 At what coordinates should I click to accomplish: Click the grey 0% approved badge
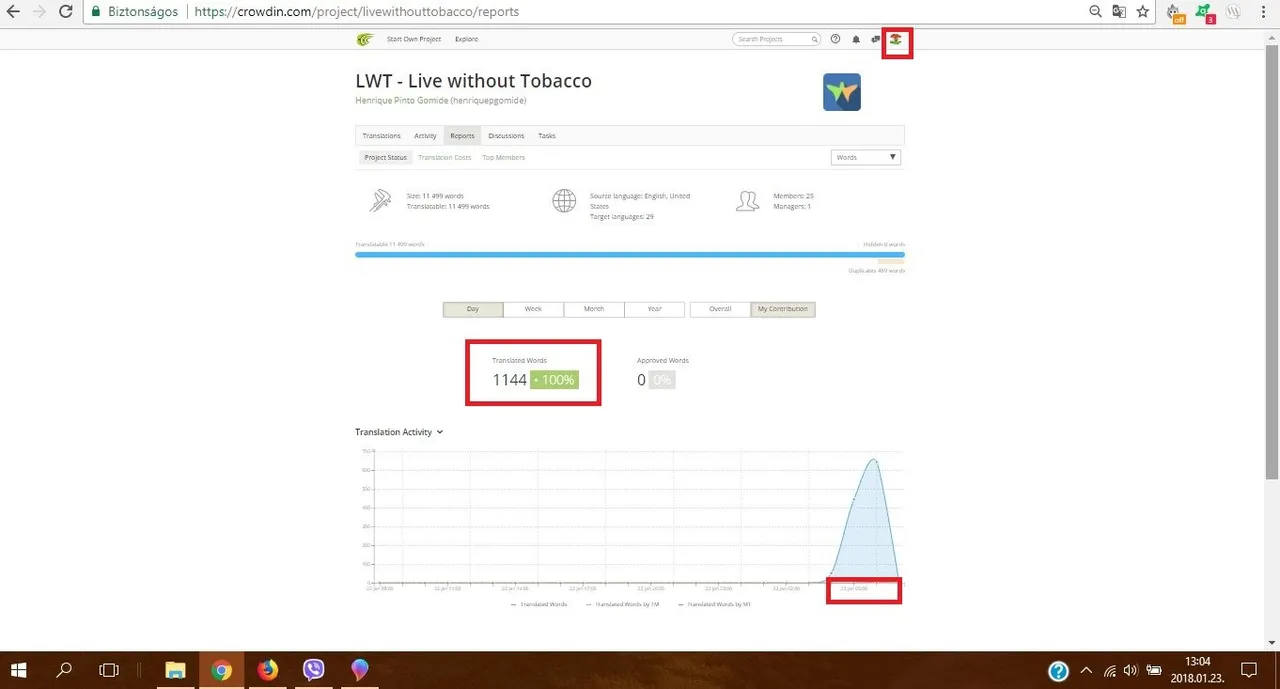661,380
